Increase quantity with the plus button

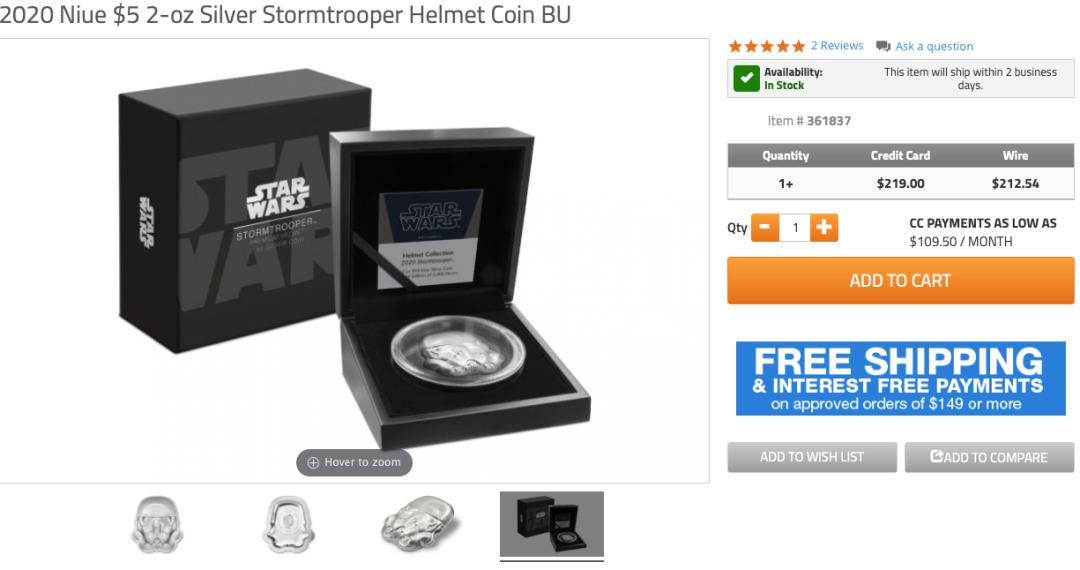(824, 228)
